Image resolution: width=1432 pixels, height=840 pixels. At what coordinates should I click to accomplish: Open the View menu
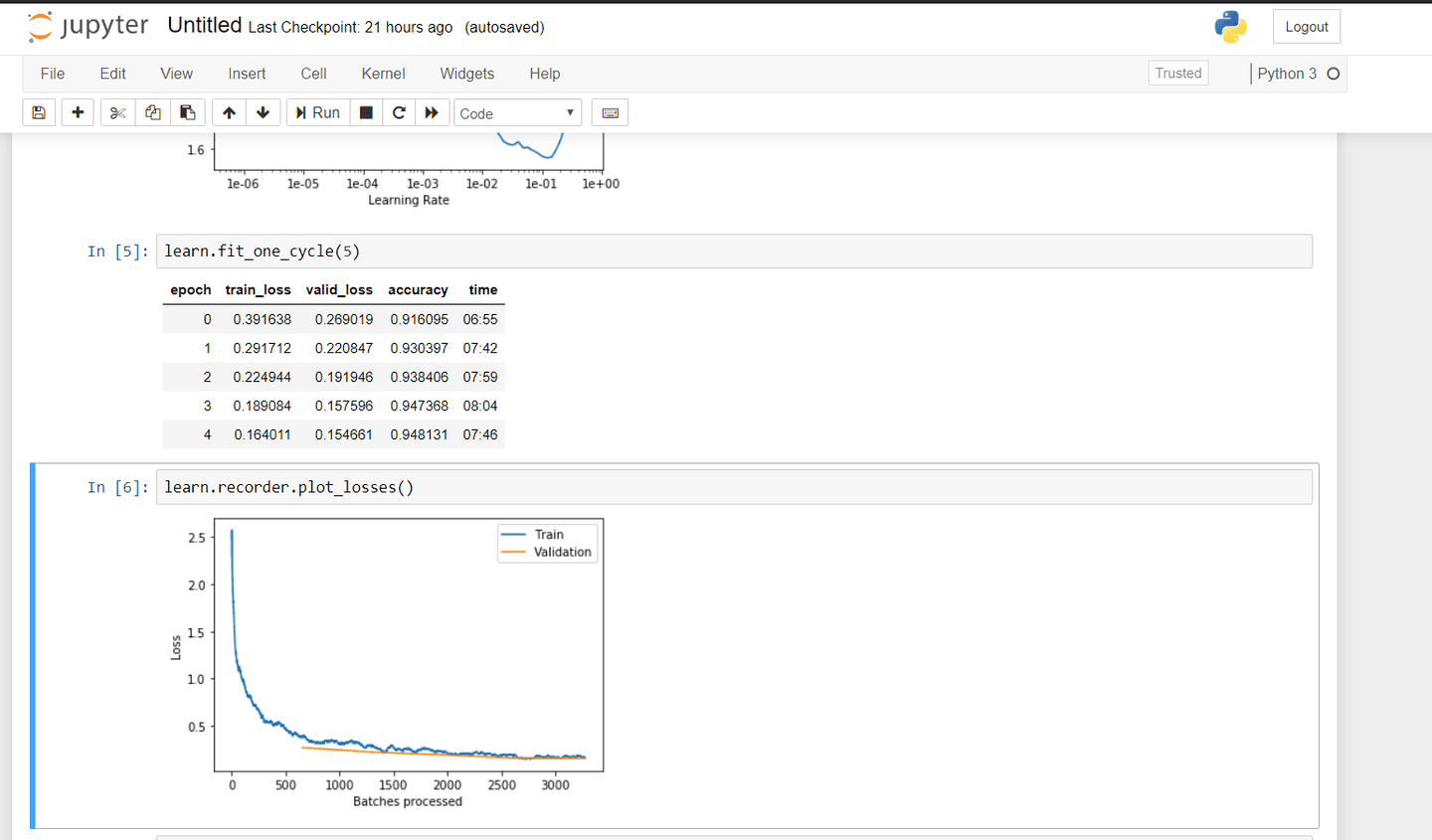176,74
